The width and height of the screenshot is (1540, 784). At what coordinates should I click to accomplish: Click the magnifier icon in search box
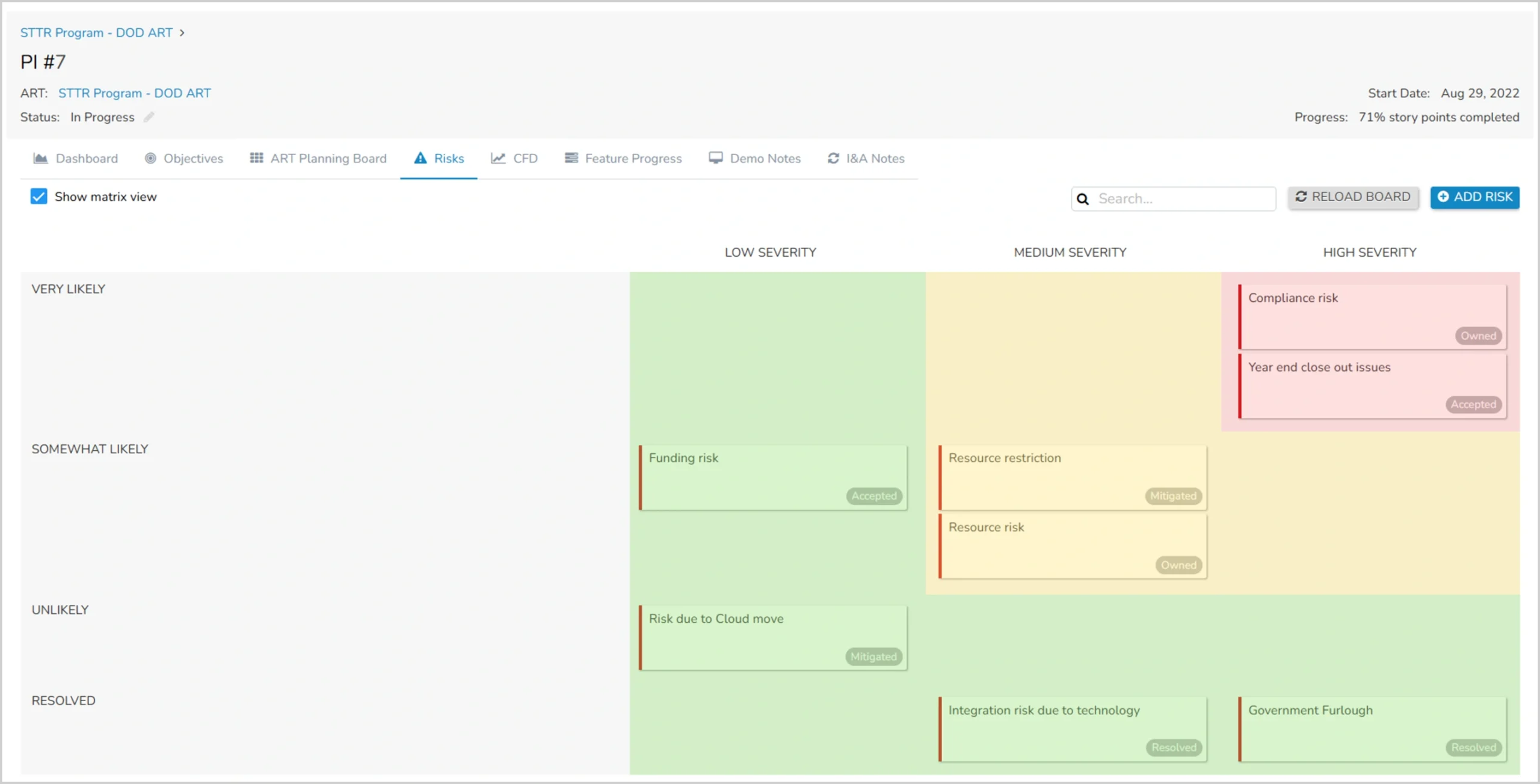click(x=1083, y=199)
